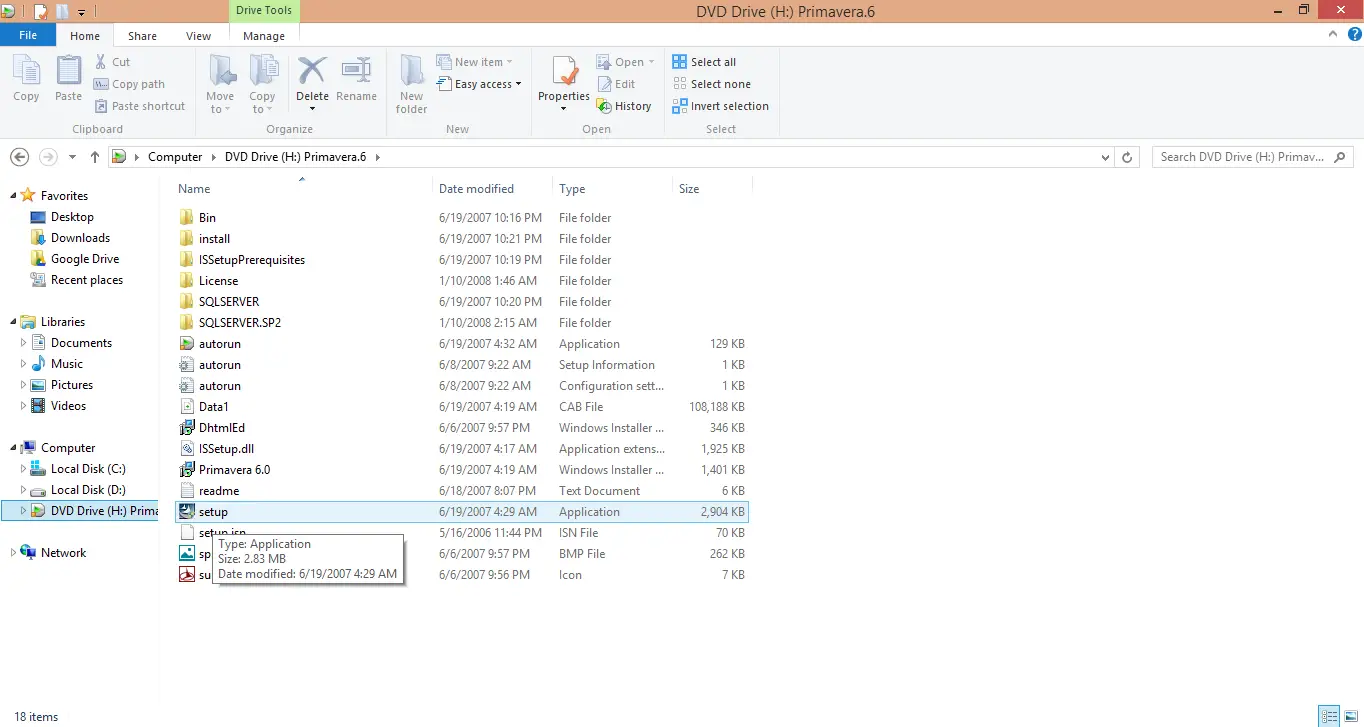Select the Cut icon

103,61
